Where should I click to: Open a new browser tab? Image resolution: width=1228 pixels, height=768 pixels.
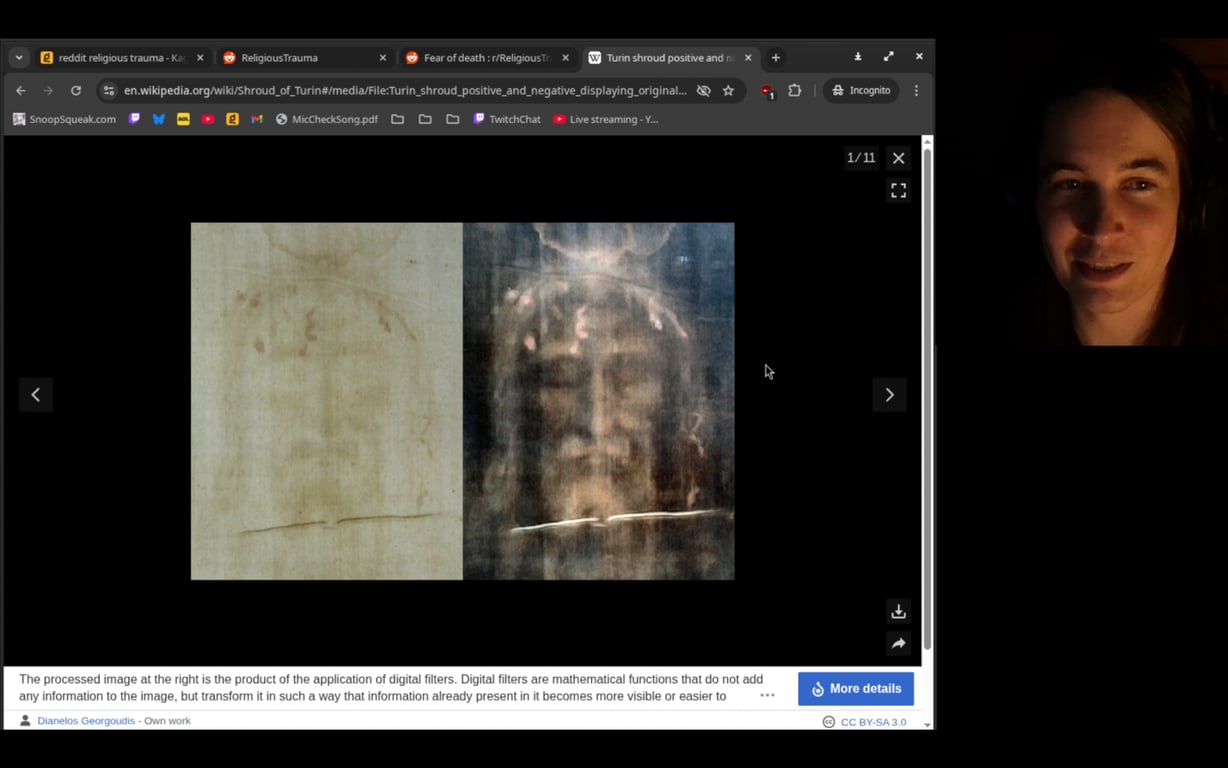tap(775, 58)
